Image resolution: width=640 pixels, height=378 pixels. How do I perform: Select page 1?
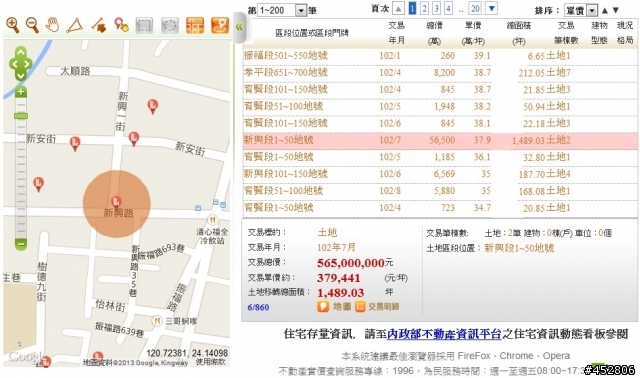point(412,9)
